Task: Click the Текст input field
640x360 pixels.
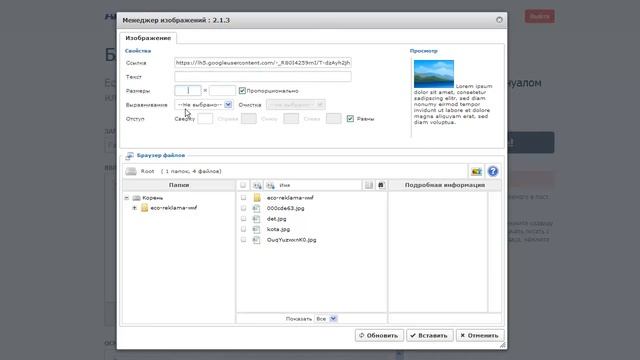Action: click(x=262, y=77)
